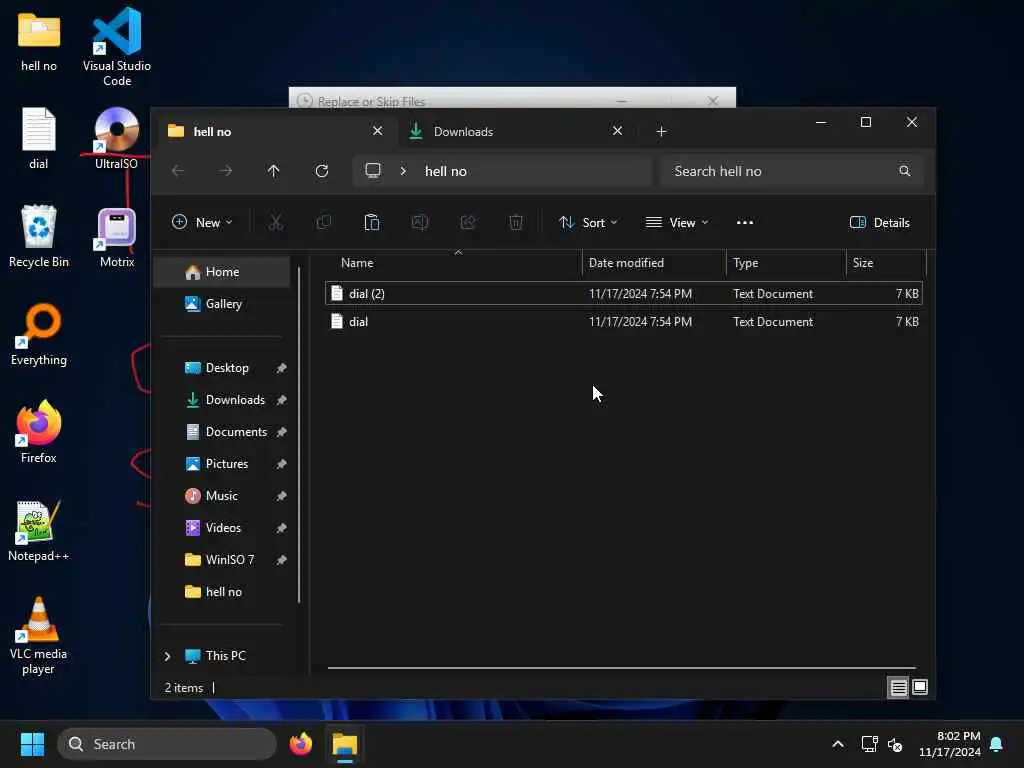
Task: Add a new tab with plus button
Action: coord(661,132)
